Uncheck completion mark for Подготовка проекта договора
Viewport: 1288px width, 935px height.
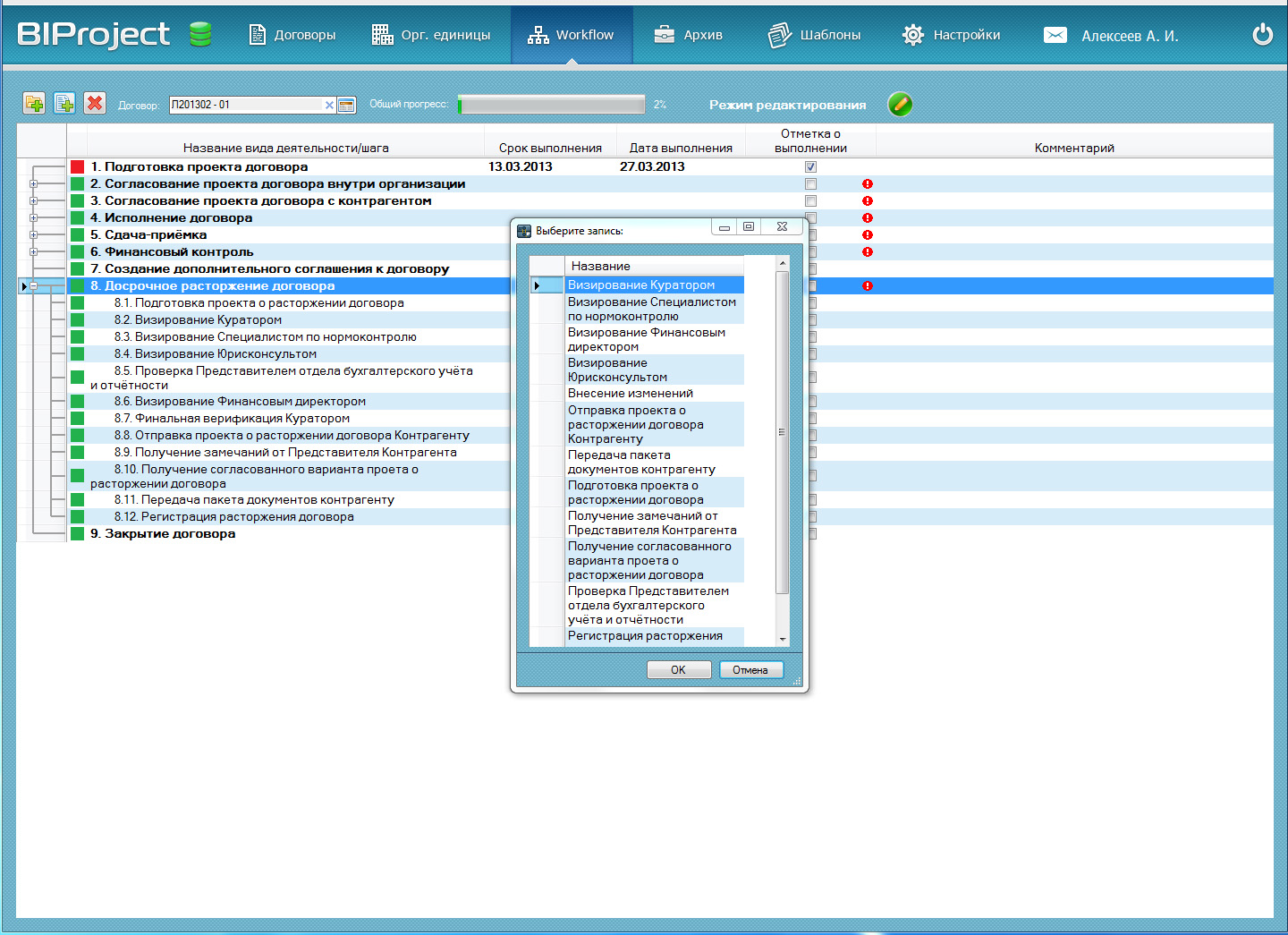coord(810,167)
